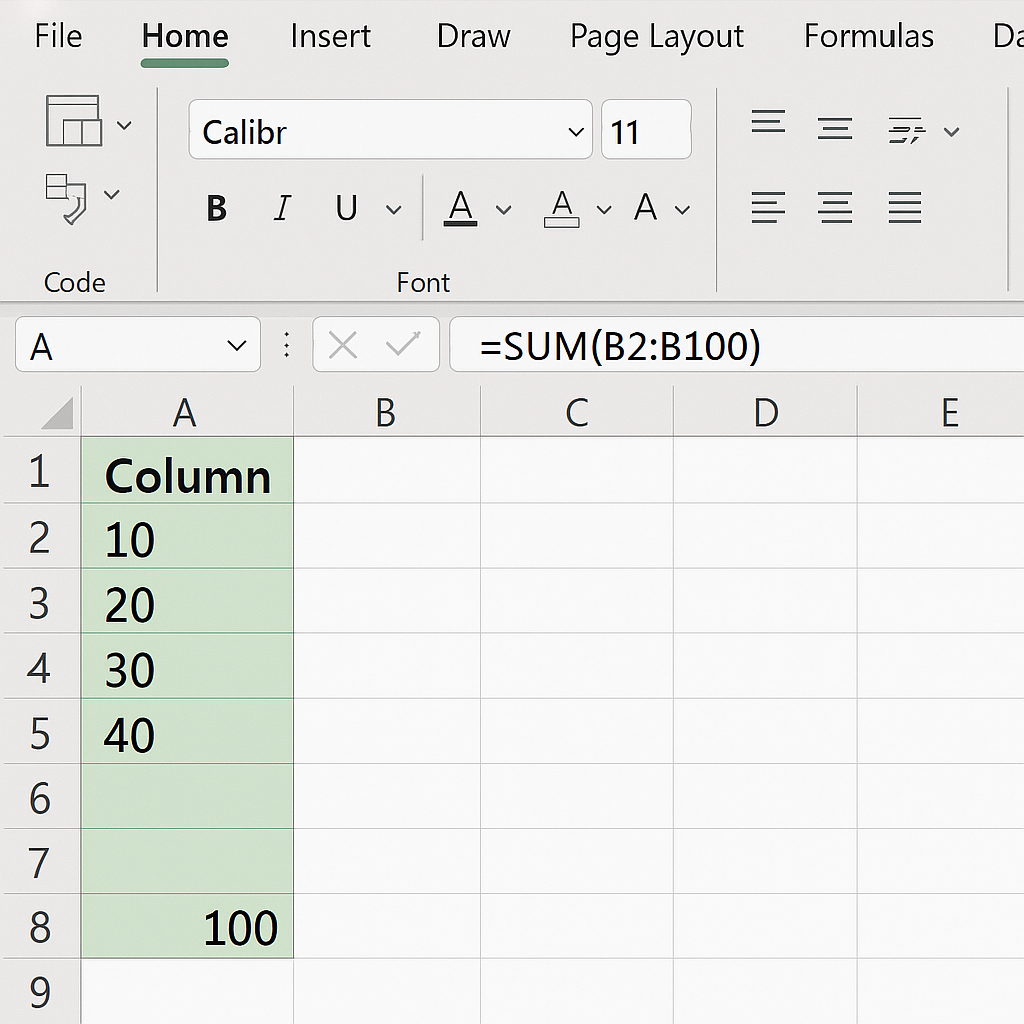Switch to the Formulas tab

tap(869, 36)
